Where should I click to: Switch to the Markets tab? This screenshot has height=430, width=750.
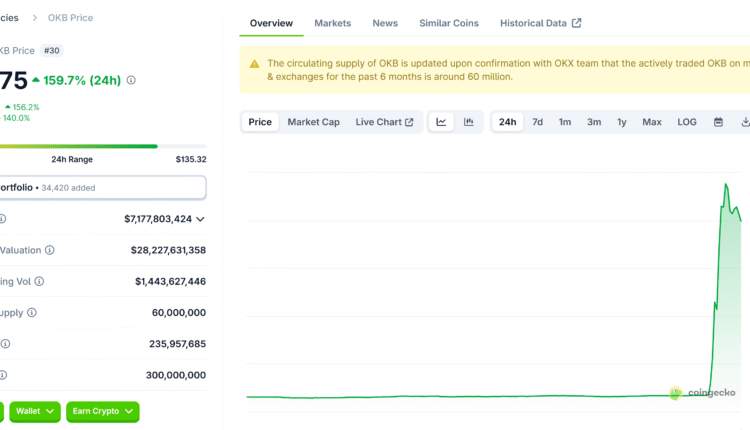pos(332,23)
